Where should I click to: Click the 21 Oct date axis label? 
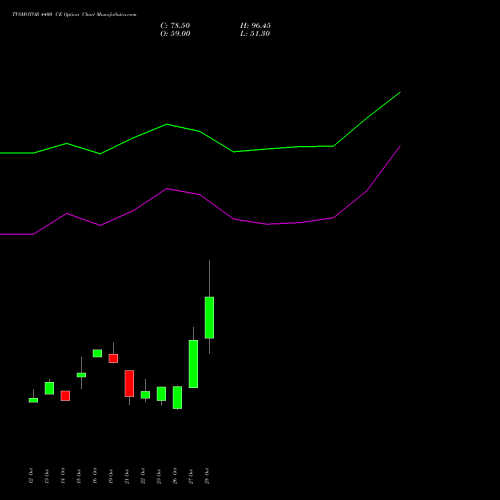pyautogui.click(x=127, y=476)
